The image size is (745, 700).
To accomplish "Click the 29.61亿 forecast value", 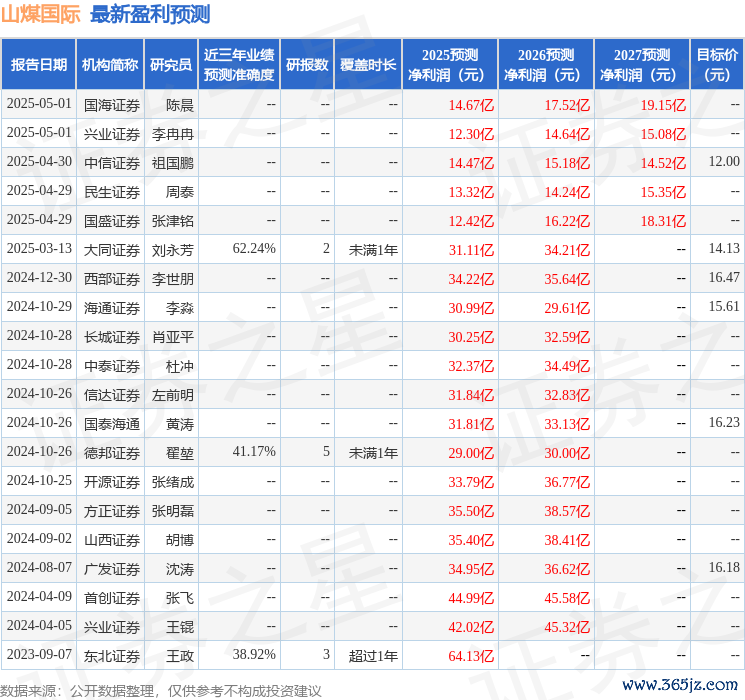I will tap(567, 308).
